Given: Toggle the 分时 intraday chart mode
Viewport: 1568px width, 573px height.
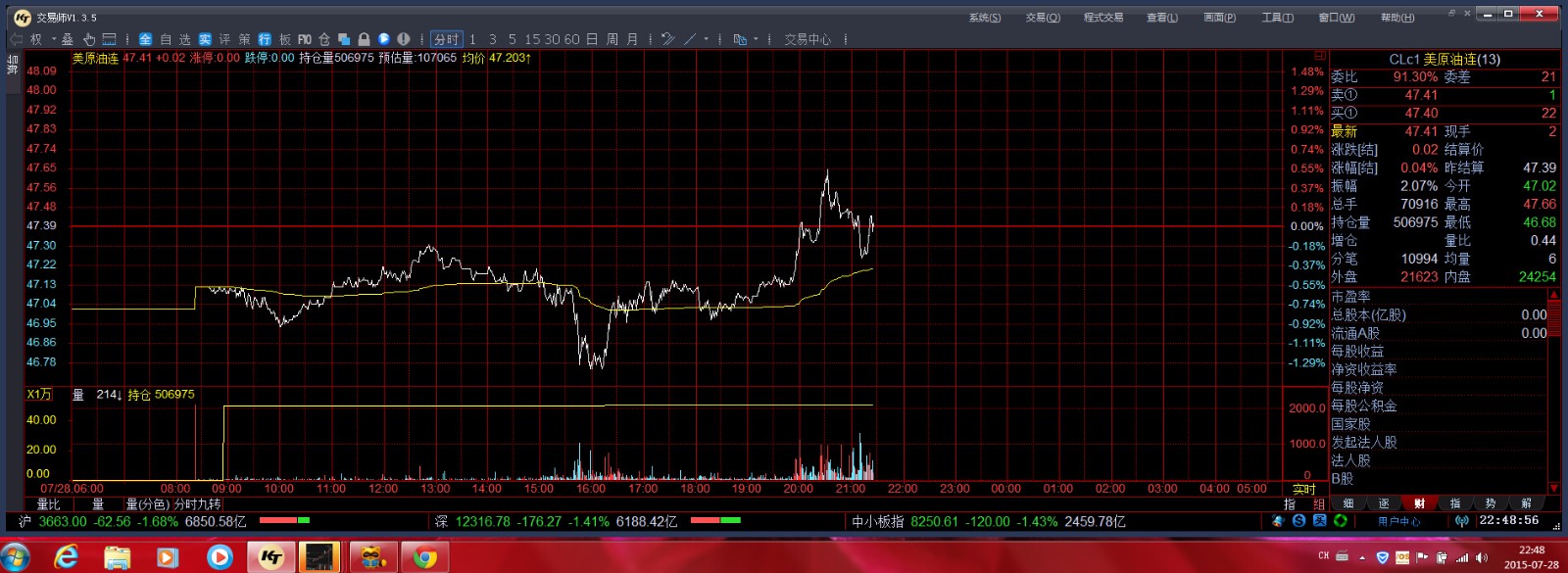Looking at the screenshot, I should tap(446, 39).
